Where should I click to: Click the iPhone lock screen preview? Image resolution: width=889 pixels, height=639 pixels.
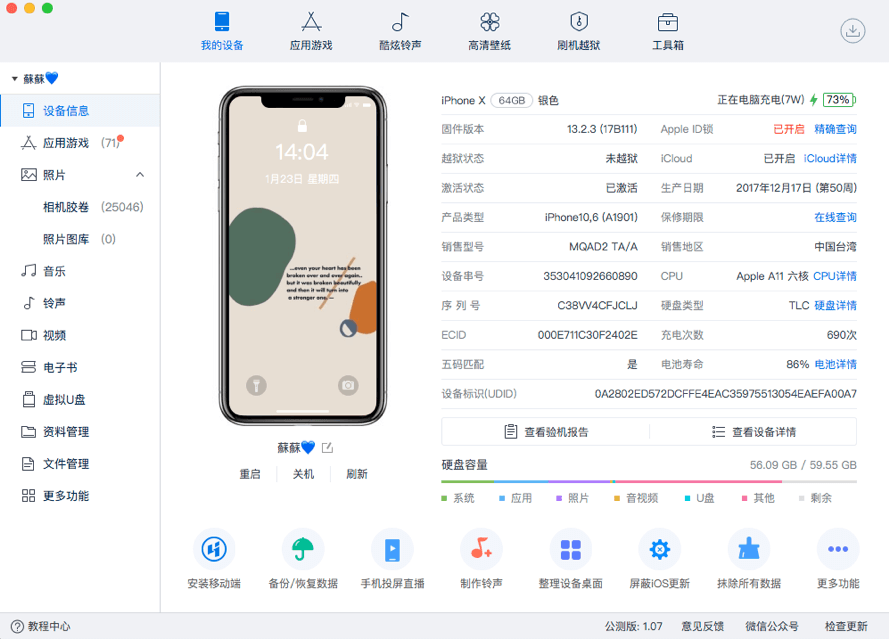pyautogui.click(x=302, y=256)
